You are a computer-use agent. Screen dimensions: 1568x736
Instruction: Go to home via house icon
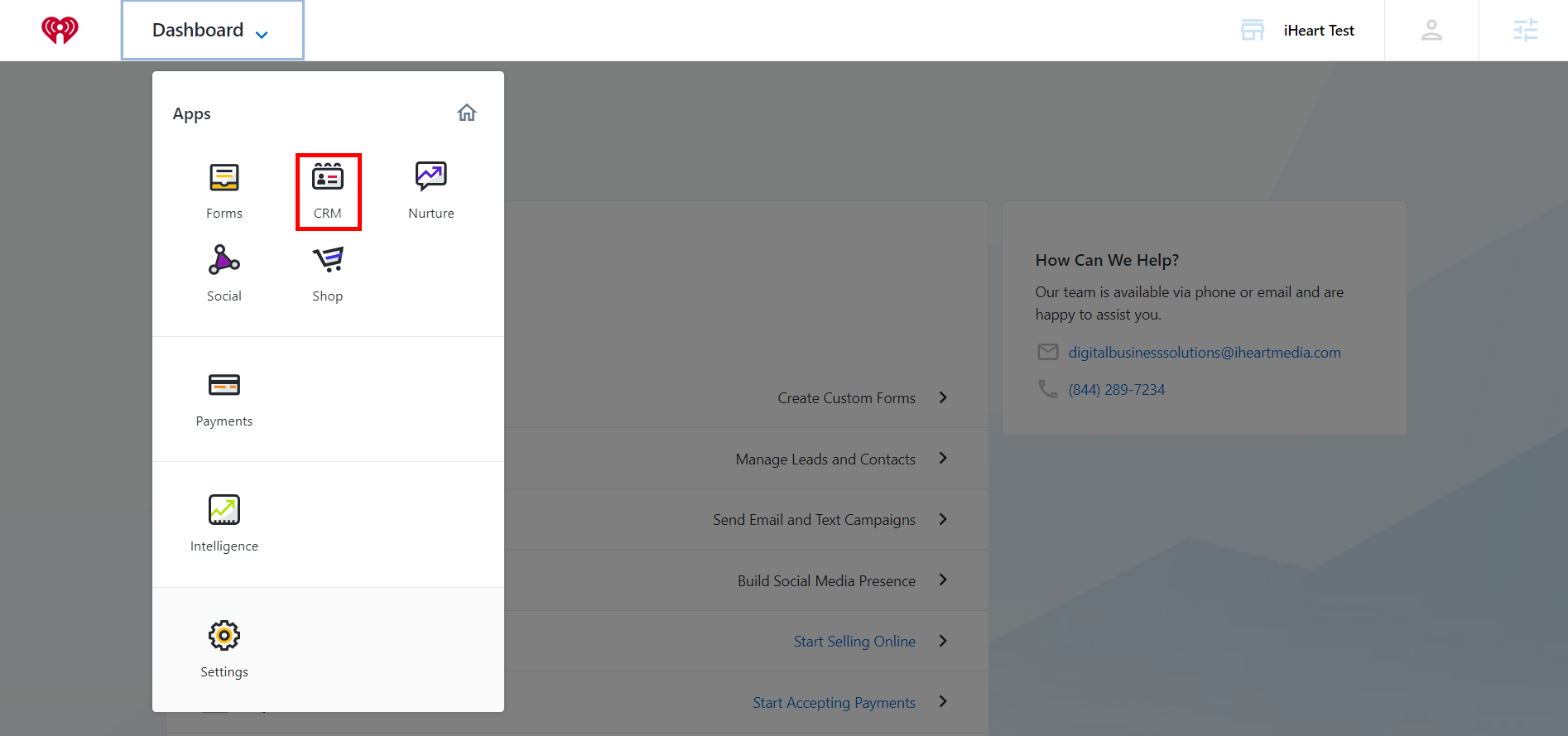pos(467,113)
